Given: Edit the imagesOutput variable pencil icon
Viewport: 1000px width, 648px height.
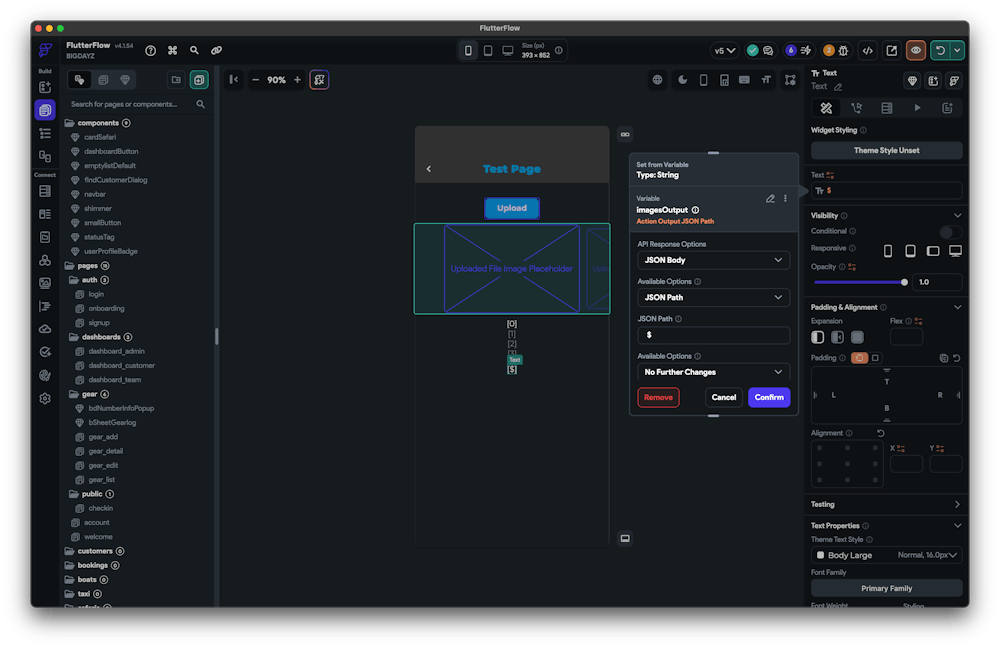Looking at the screenshot, I should [x=770, y=199].
